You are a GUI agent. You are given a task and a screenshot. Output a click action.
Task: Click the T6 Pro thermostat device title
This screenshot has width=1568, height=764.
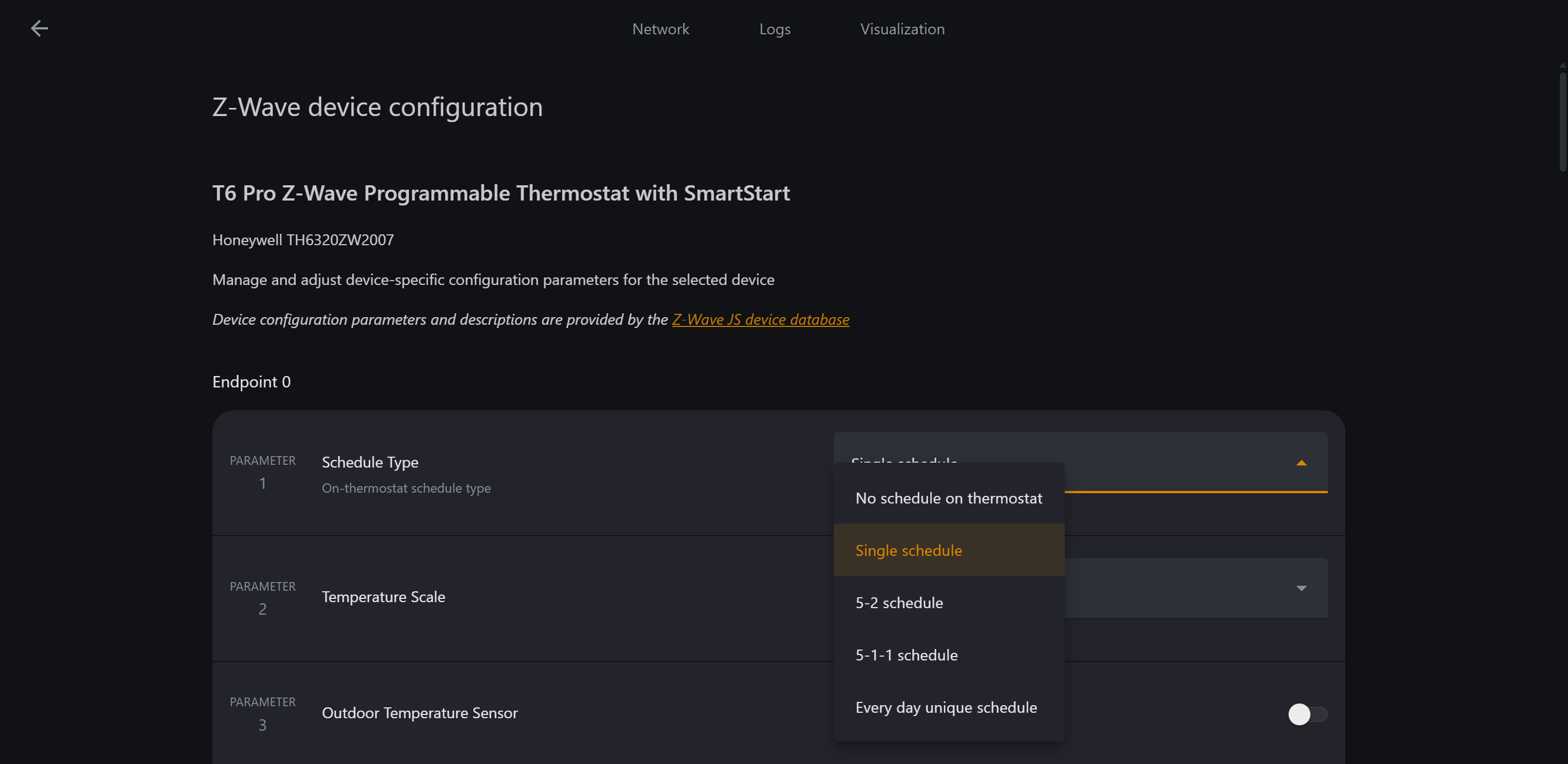point(501,192)
